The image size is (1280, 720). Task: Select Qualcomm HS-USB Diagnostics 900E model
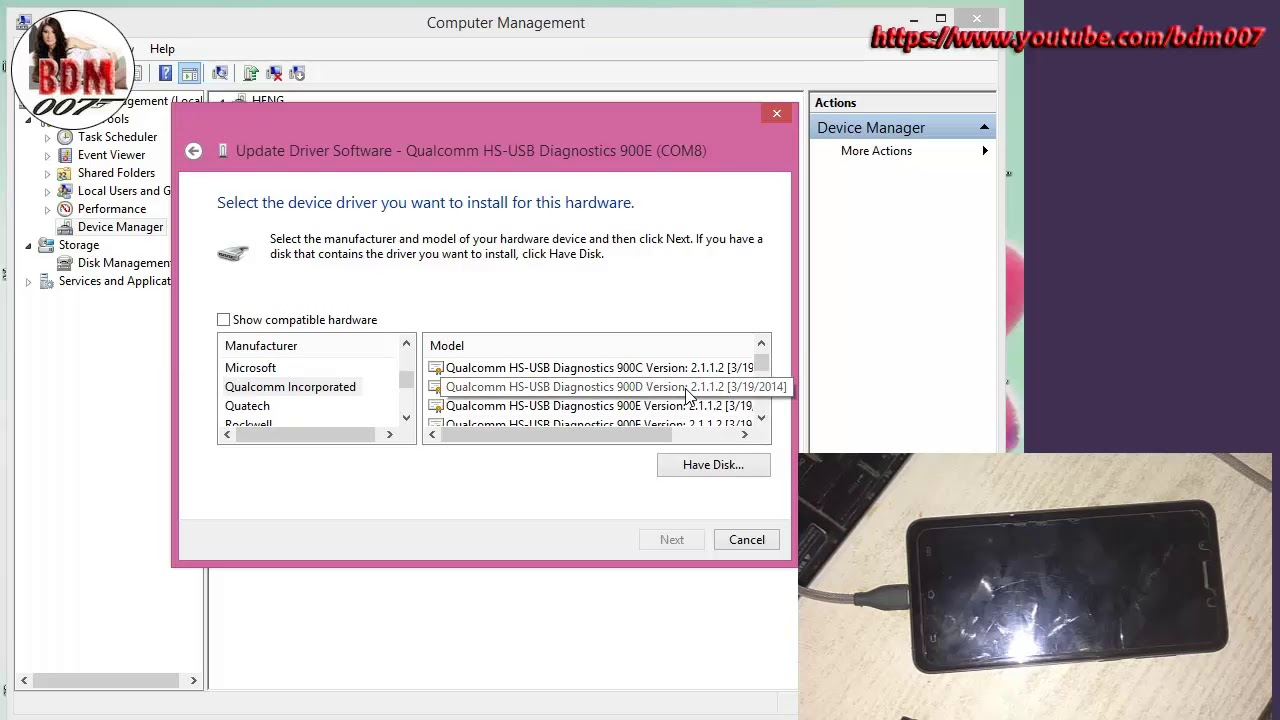point(598,406)
